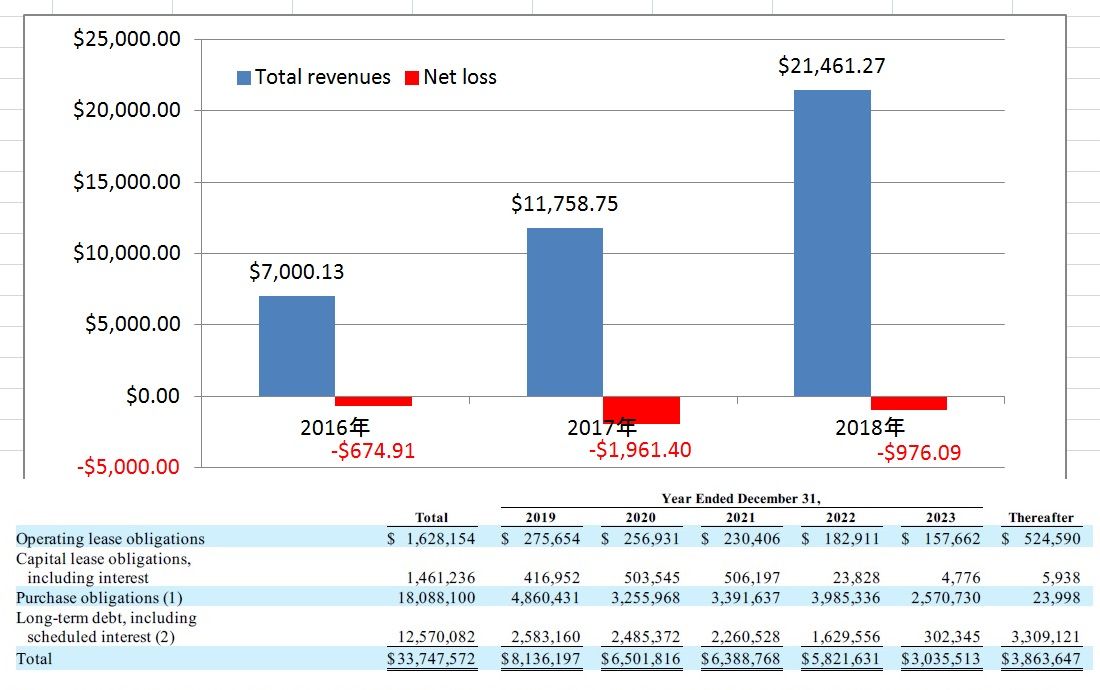Click the Operating lease obligations row label
The image size is (1100, 690).
point(110,538)
